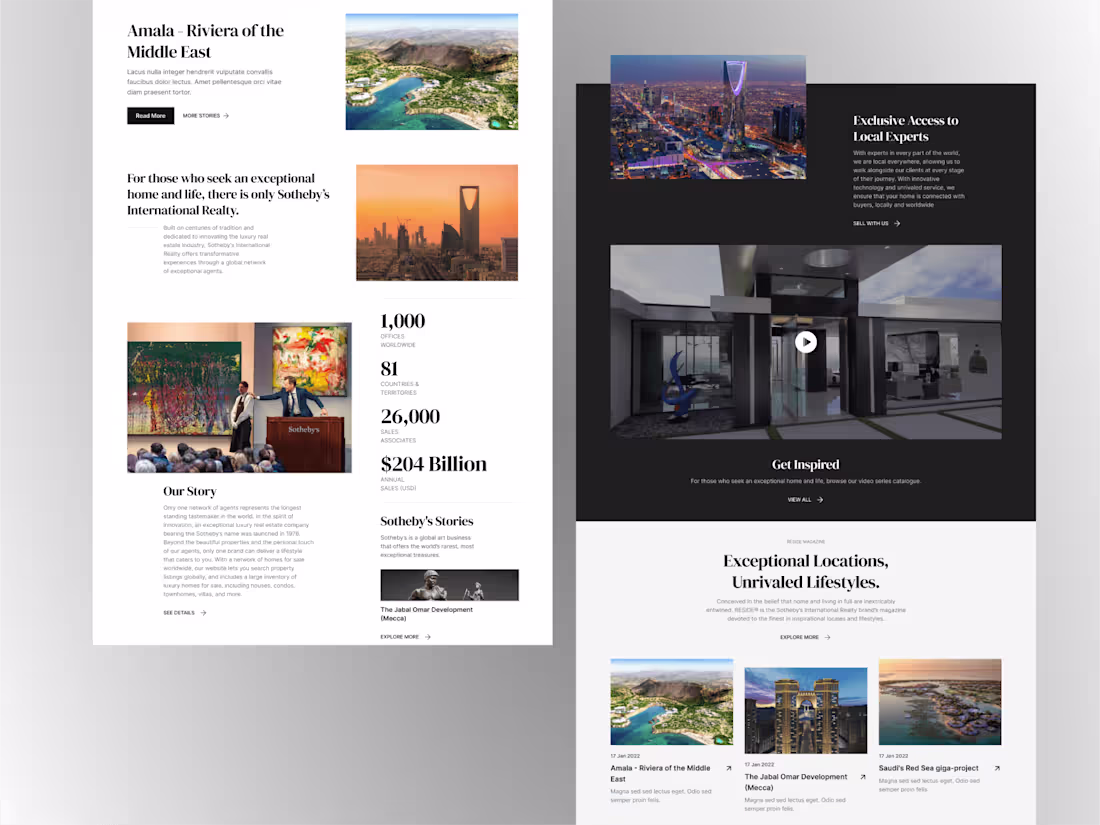Viewport: 1100px width, 825px height.
Task: Click the 'Our Story' heading
Action: click(189, 491)
